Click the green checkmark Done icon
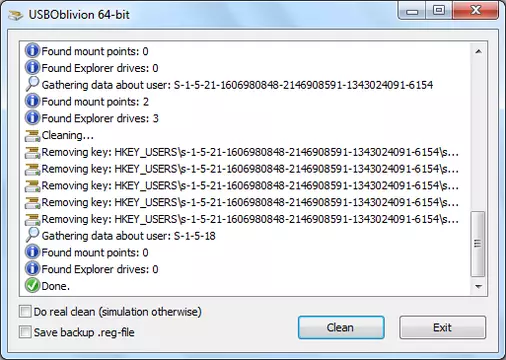Image resolution: width=506 pixels, height=360 pixels. coord(32,286)
